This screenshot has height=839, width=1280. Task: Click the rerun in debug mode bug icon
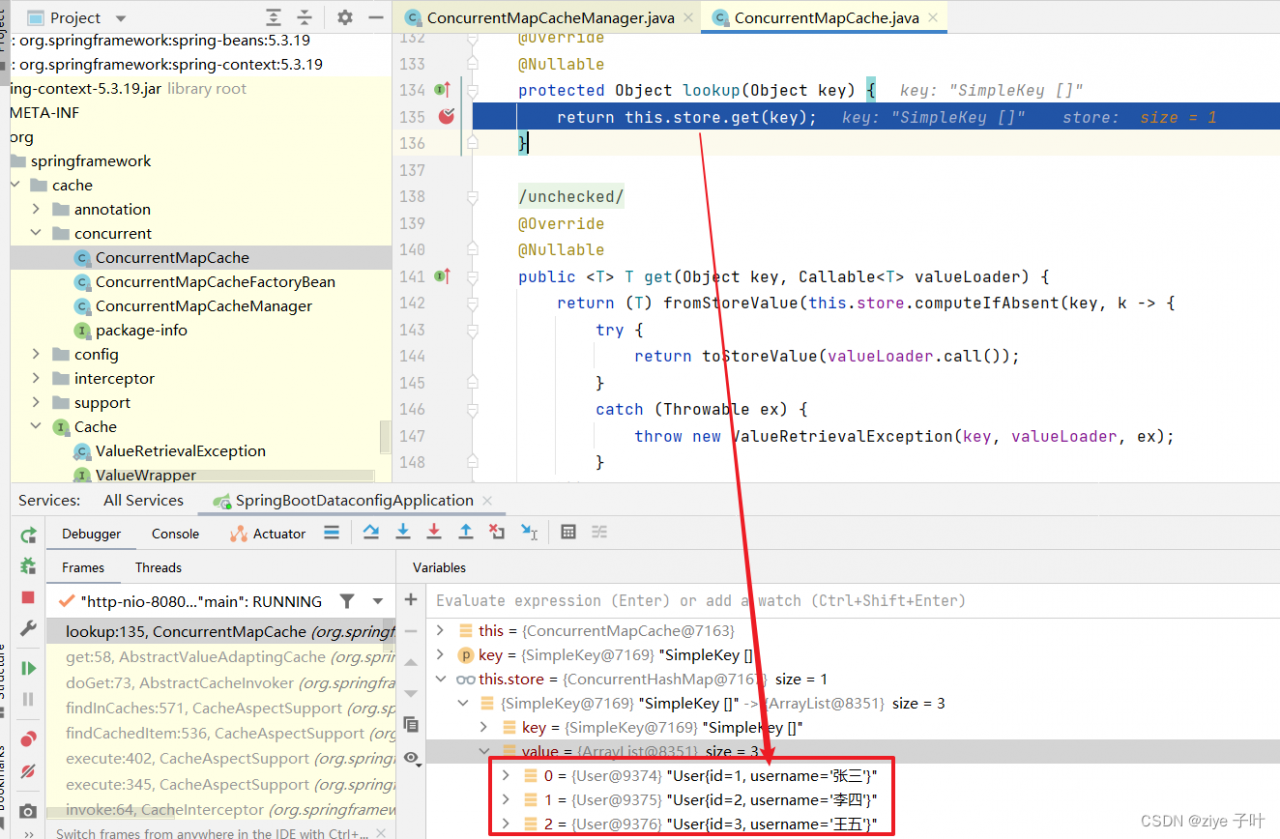28,566
